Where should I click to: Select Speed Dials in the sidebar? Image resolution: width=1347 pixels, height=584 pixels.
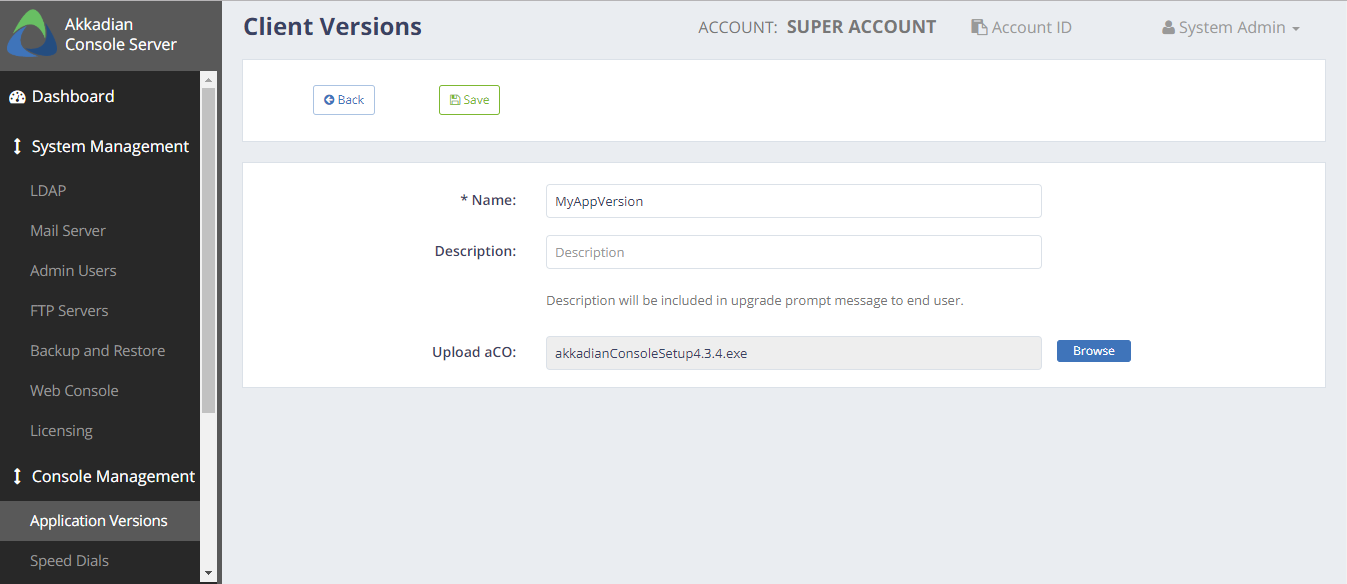tap(69, 561)
